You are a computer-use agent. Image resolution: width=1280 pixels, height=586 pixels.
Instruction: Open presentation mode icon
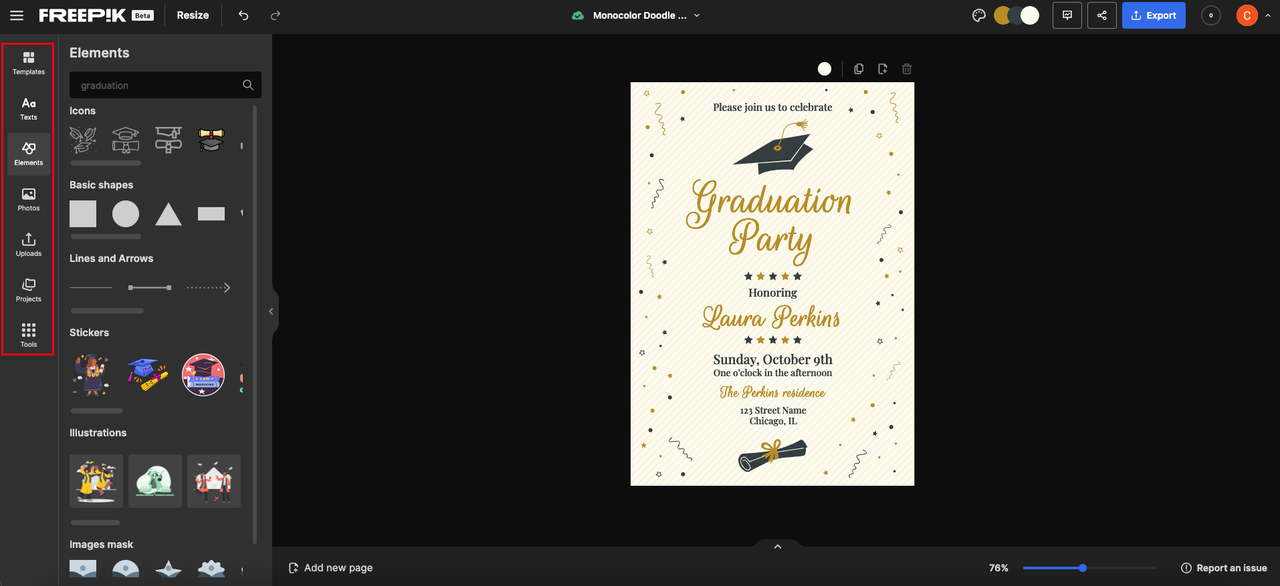point(1067,15)
